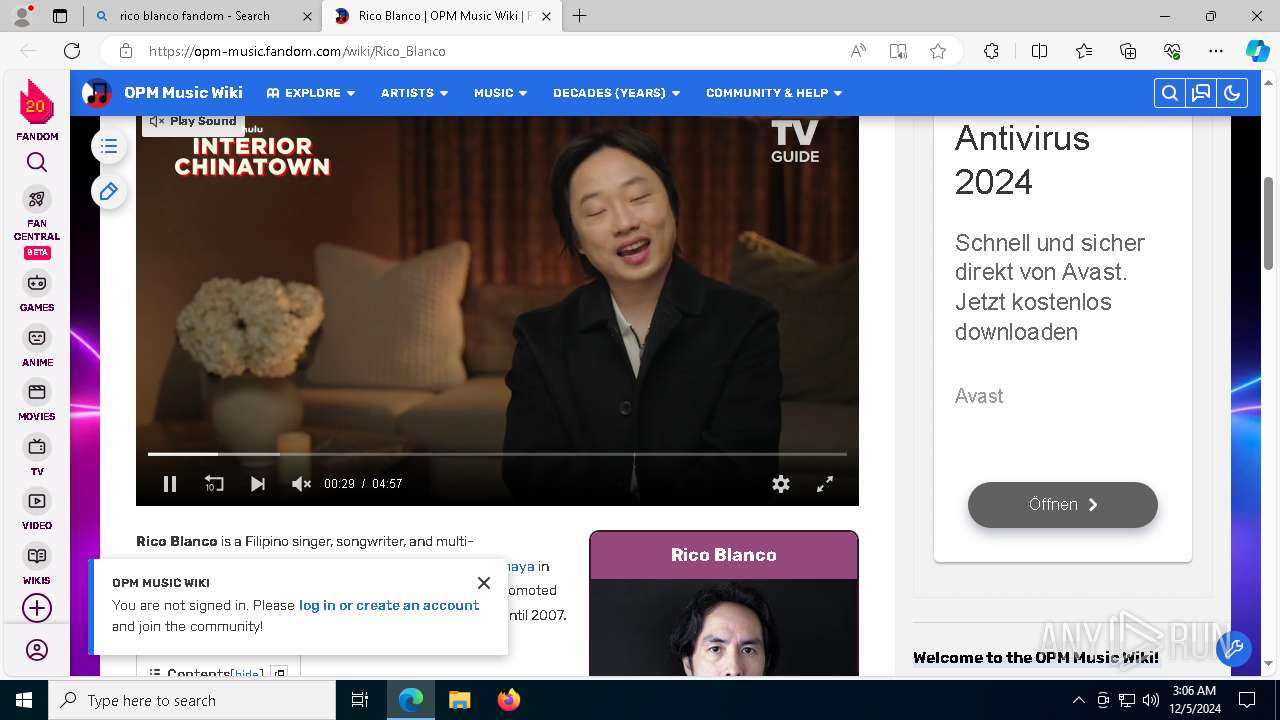Enter Immersive Reader
This screenshot has height=720, width=1280.
(x=898, y=51)
